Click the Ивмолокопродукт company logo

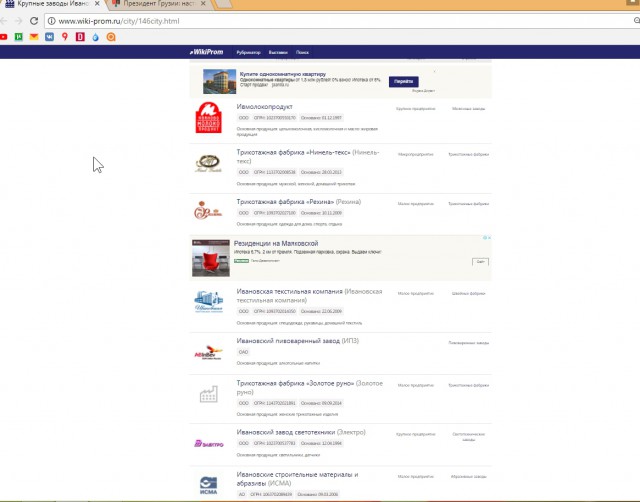click(209, 118)
